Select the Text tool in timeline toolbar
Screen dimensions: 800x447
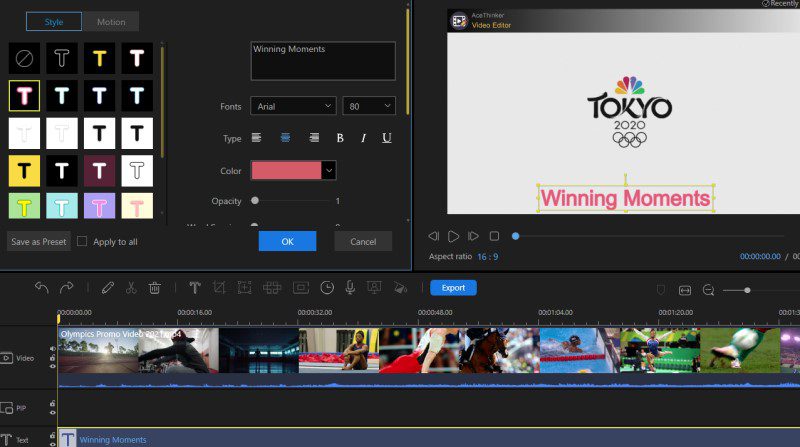[194, 288]
